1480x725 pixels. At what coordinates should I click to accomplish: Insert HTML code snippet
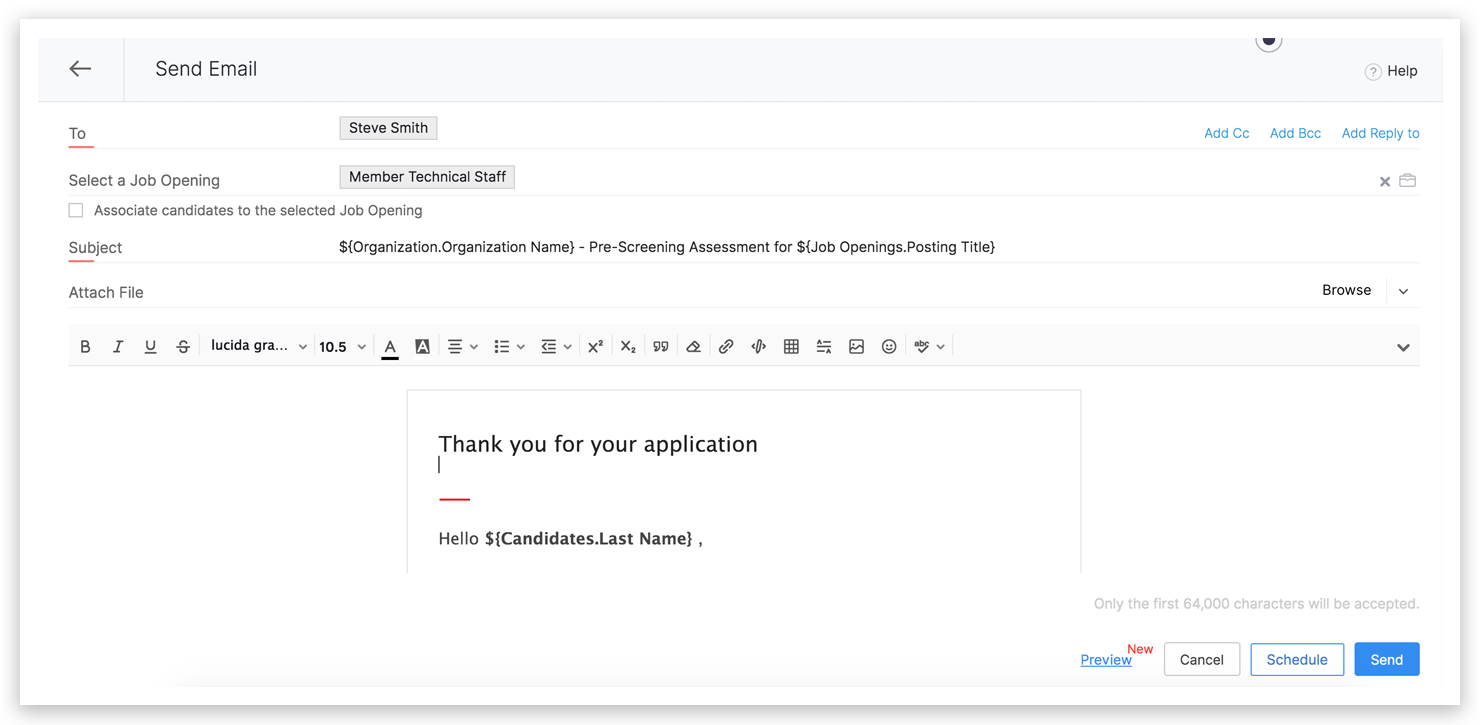click(x=759, y=347)
